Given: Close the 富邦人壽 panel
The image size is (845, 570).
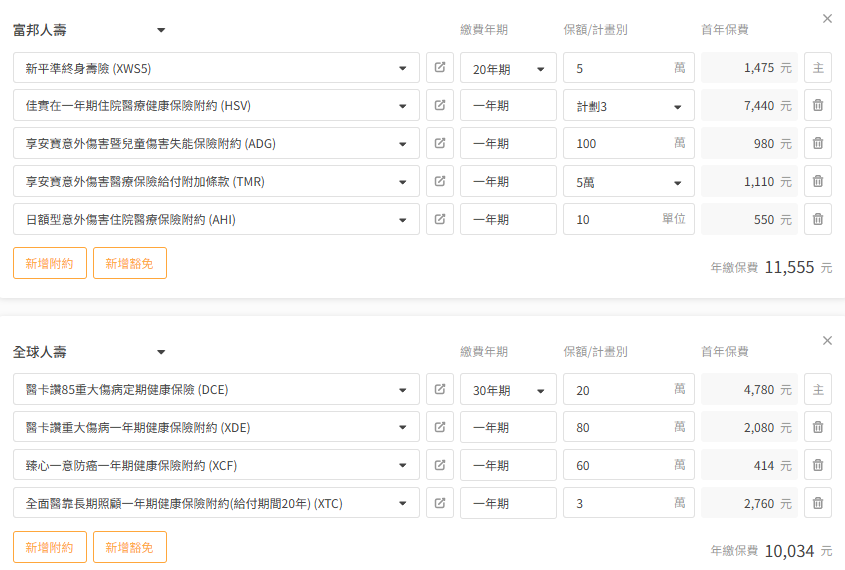Looking at the screenshot, I should click(x=827, y=19).
